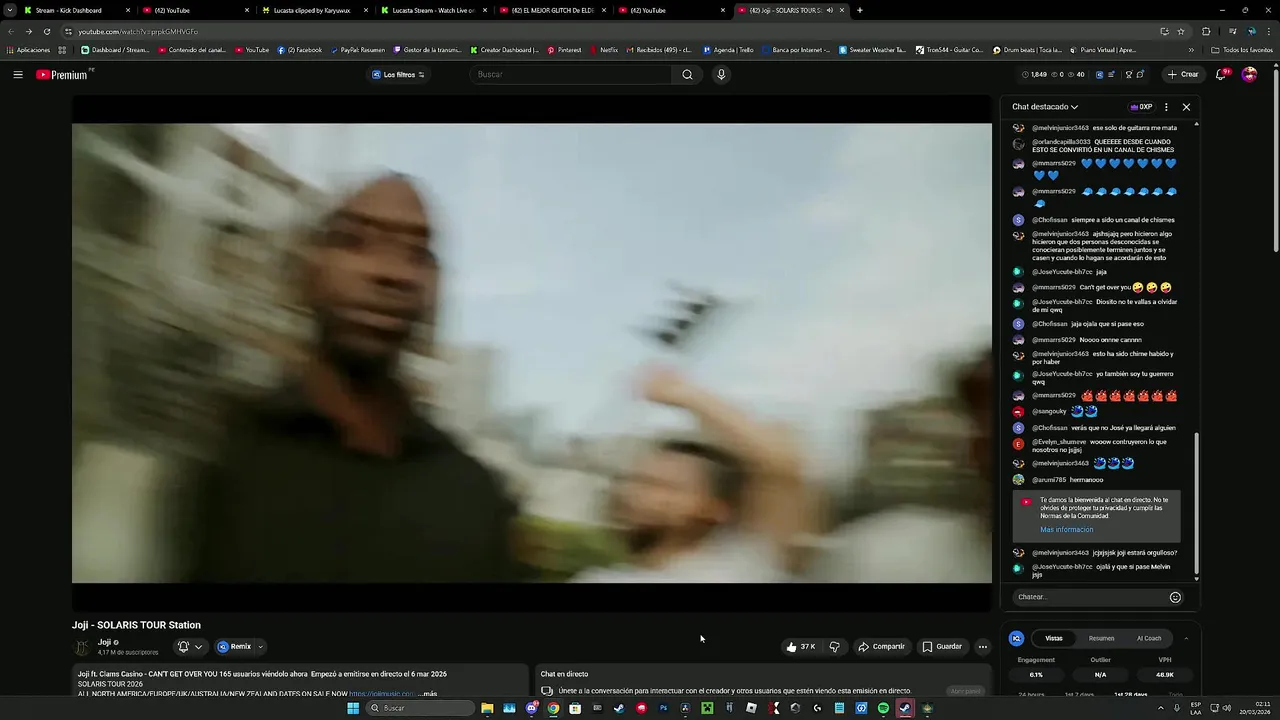This screenshot has height=720, width=1280.
Task: Open Photoshop from Windows taskbar
Action: coord(663,708)
